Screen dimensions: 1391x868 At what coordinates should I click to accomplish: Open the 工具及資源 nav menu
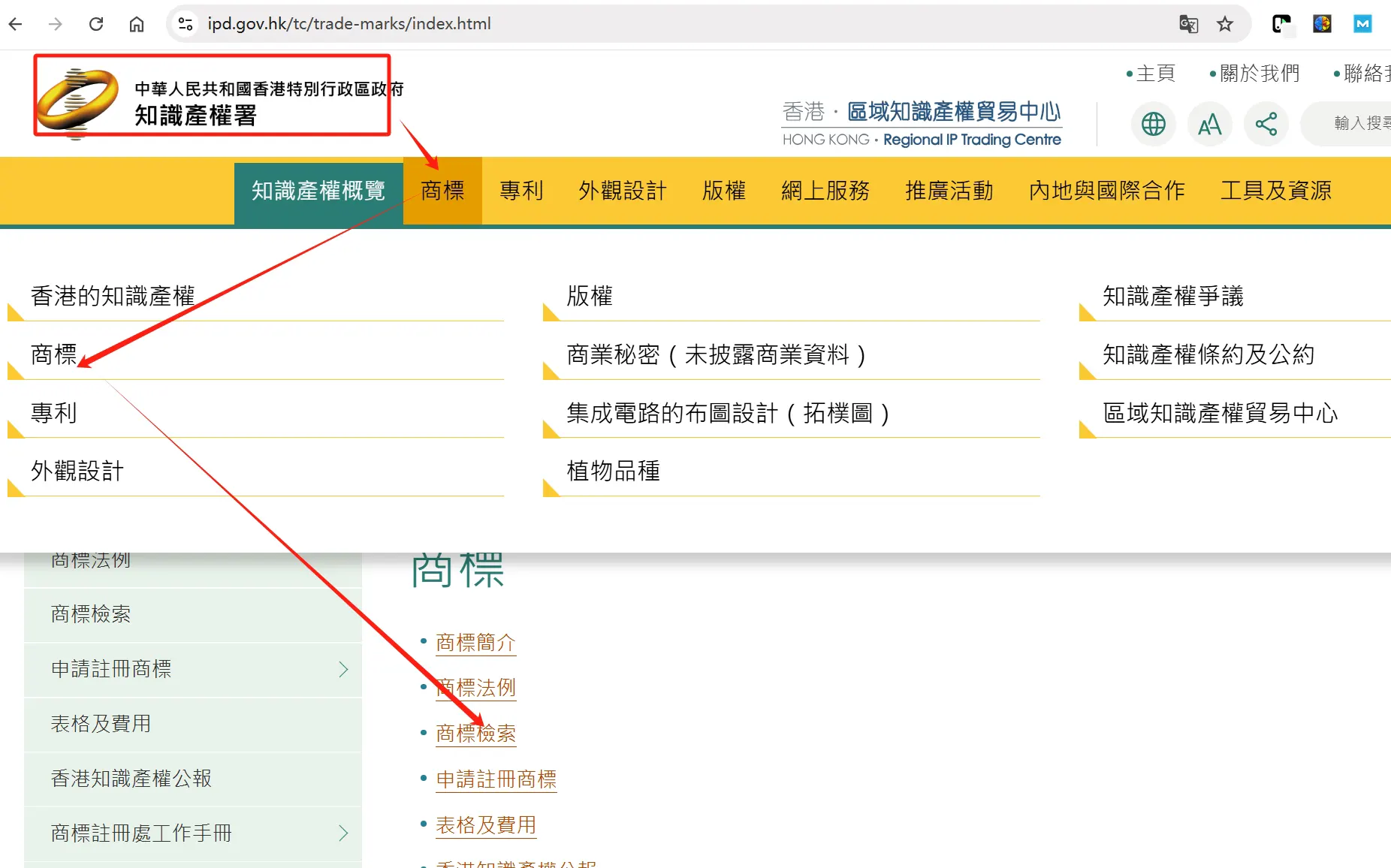click(x=1276, y=191)
